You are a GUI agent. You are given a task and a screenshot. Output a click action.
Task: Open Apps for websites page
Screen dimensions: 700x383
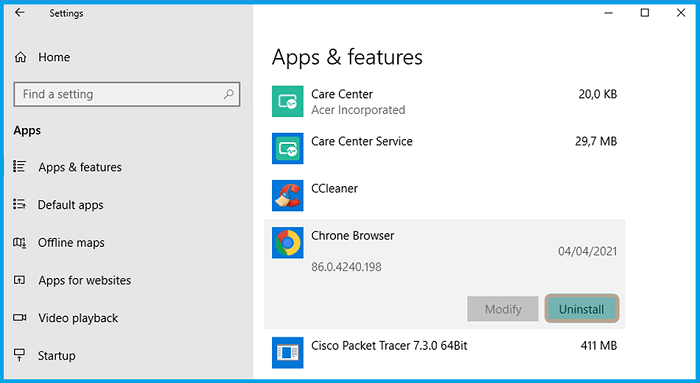tap(84, 280)
